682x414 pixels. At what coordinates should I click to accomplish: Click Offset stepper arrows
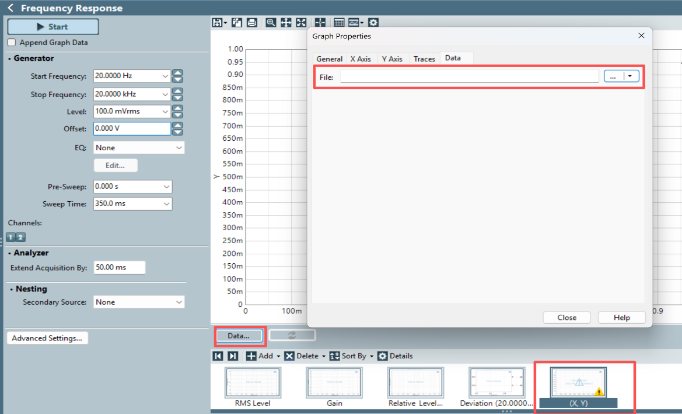pos(177,129)
